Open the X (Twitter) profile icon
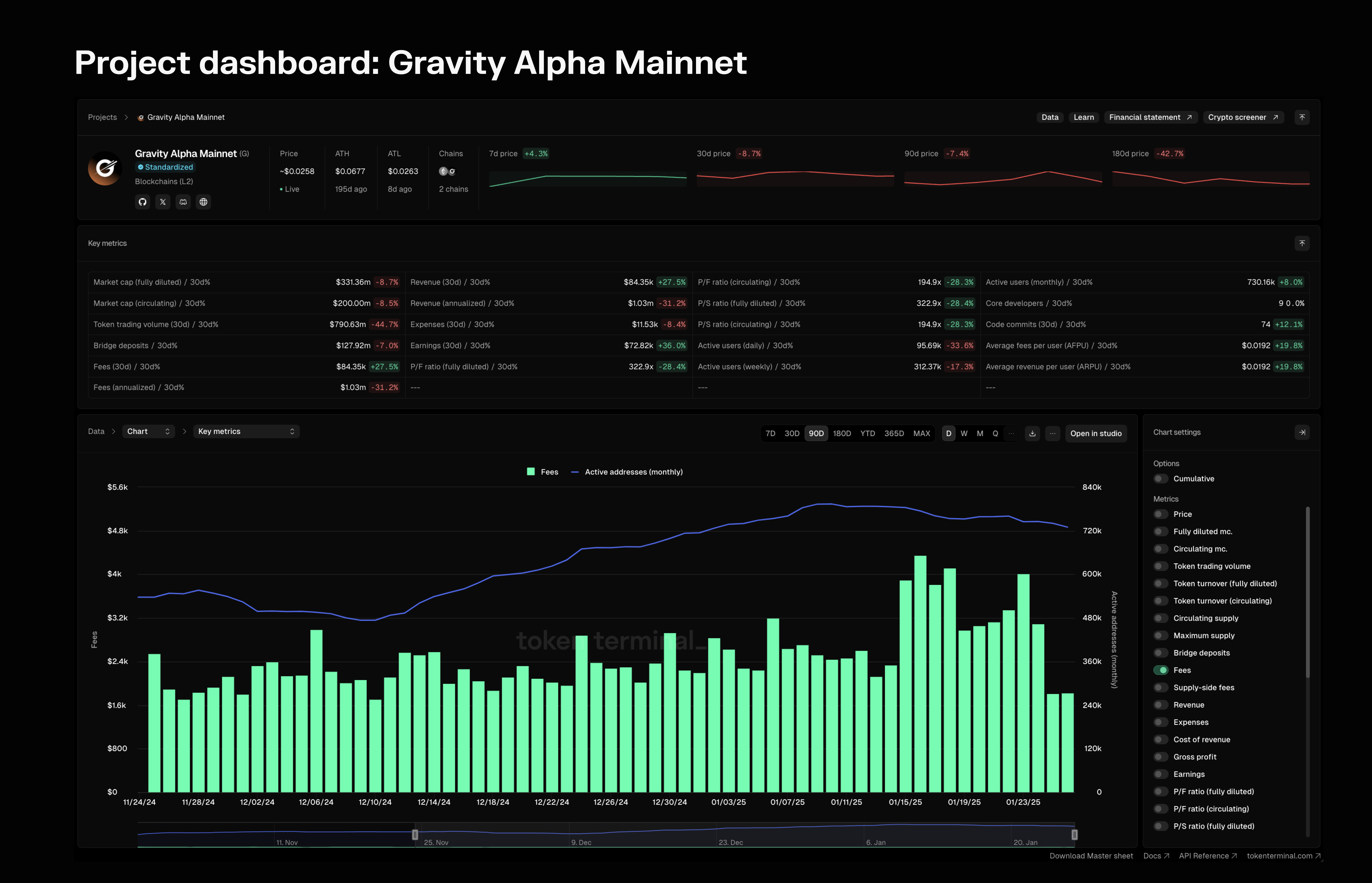The width and height of the screenshot is (1372, 883). pos(163,202)
